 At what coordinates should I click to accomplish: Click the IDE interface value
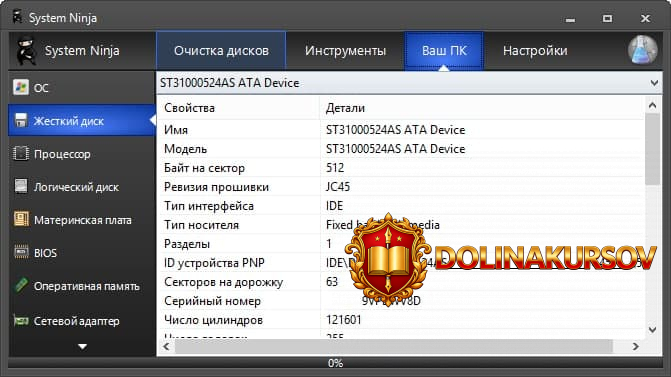[334, 206]
